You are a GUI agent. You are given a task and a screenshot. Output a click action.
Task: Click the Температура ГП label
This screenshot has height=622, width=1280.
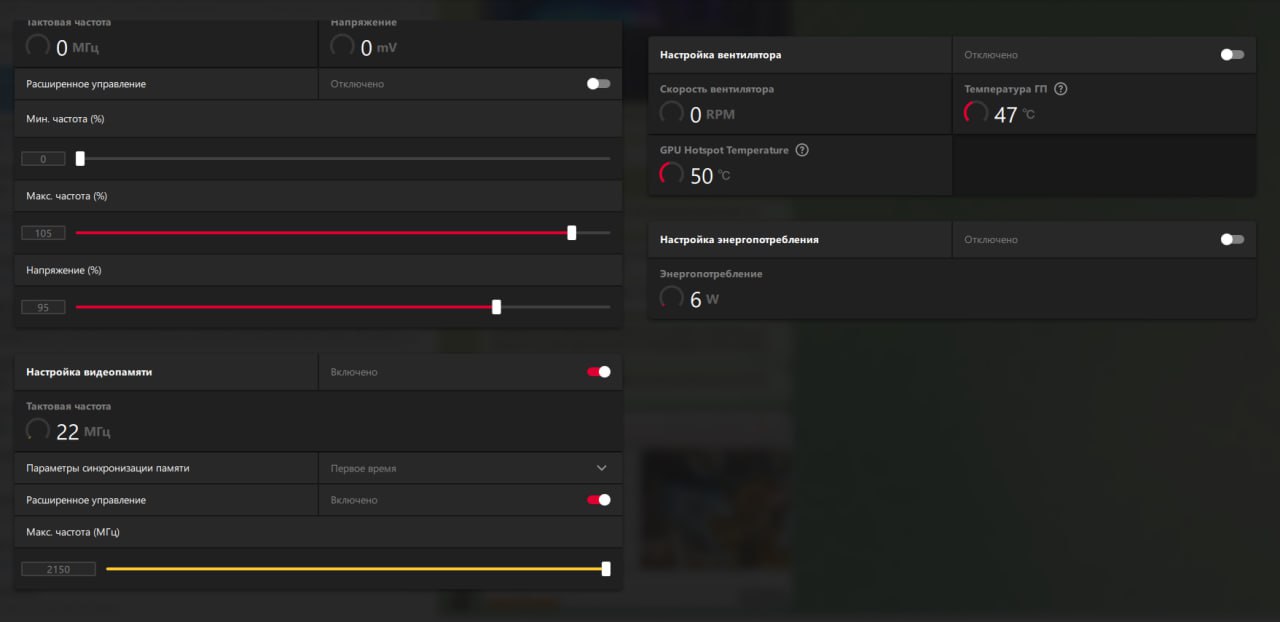pyautogui.click(x=1006, y=89)
